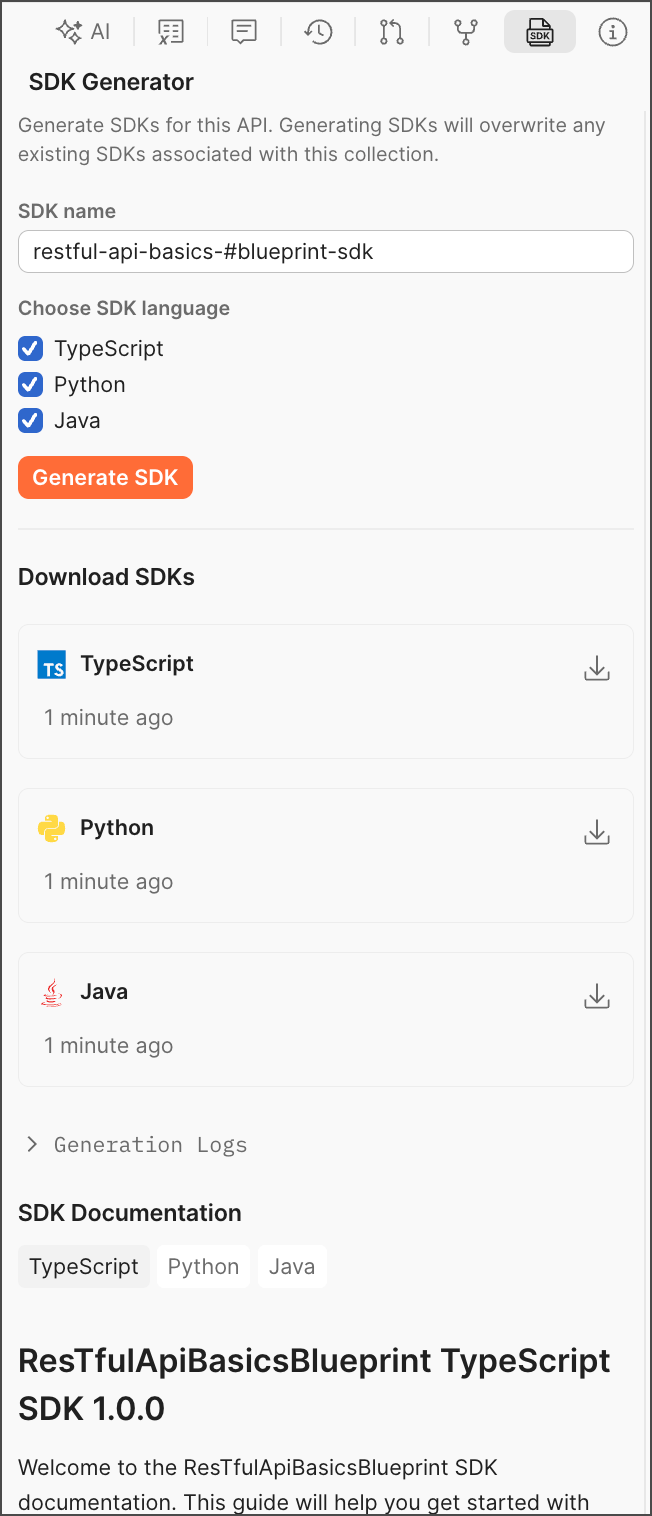This screenshot has height=1516, width=652.
Task: Open the collection info icon
Action: (612, 32)
